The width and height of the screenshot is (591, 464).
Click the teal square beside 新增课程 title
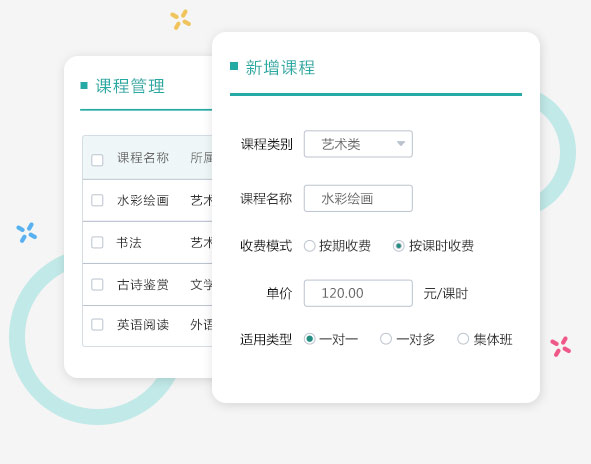(234, 66)
